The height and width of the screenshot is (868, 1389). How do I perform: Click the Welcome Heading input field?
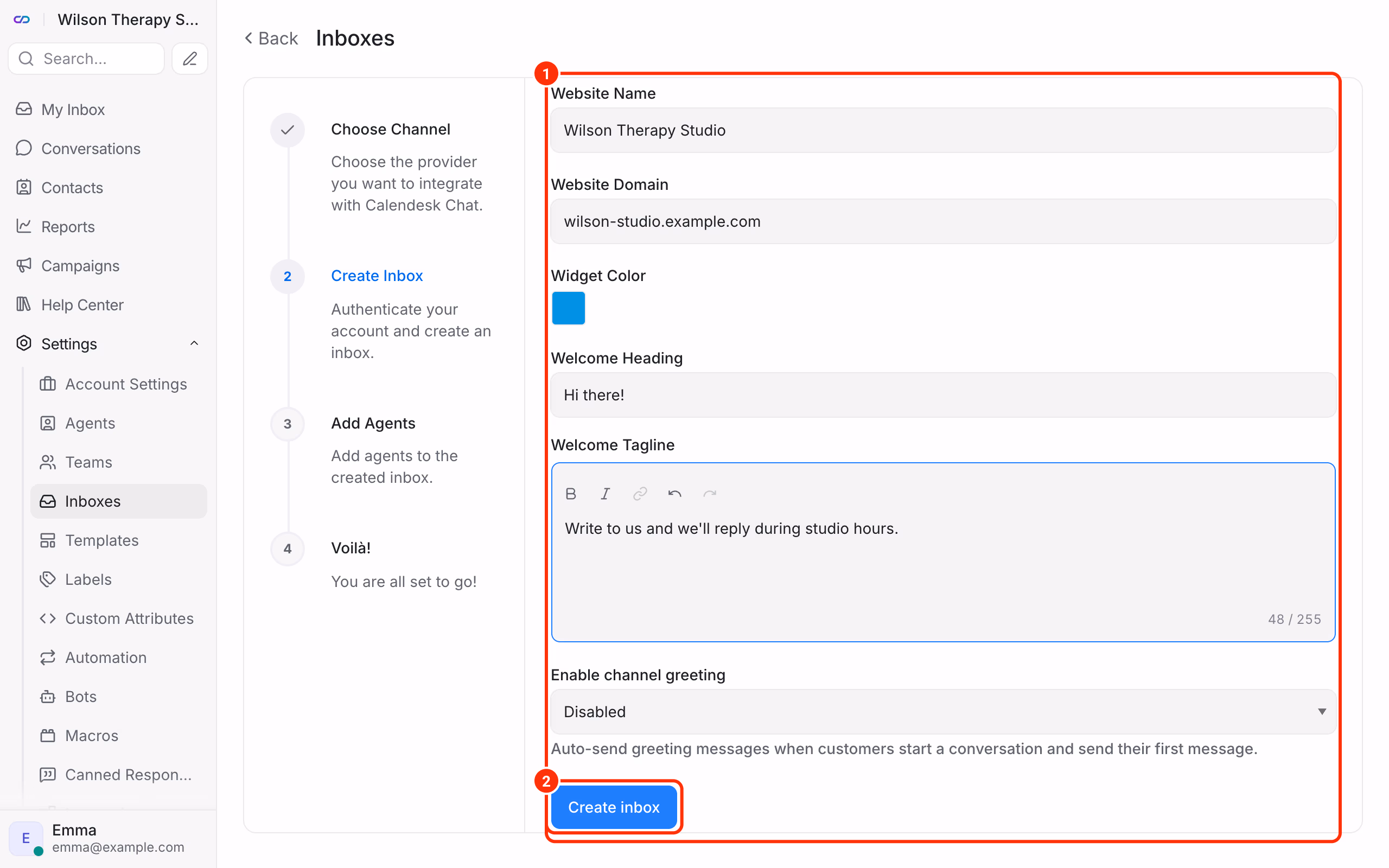click(x=943, y=395)
